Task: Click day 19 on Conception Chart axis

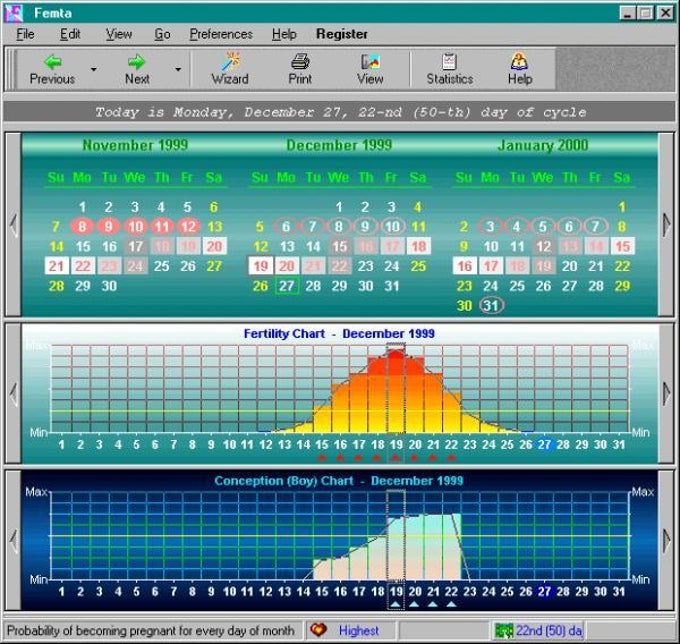Action: [x=396, y=592]
